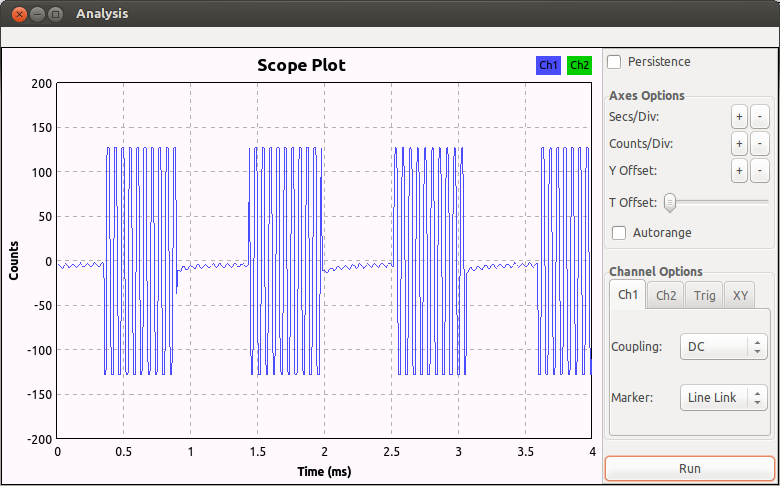The image size is (780, 486).
Task: Maximize the Analysis window
Action: coord(55,14)
